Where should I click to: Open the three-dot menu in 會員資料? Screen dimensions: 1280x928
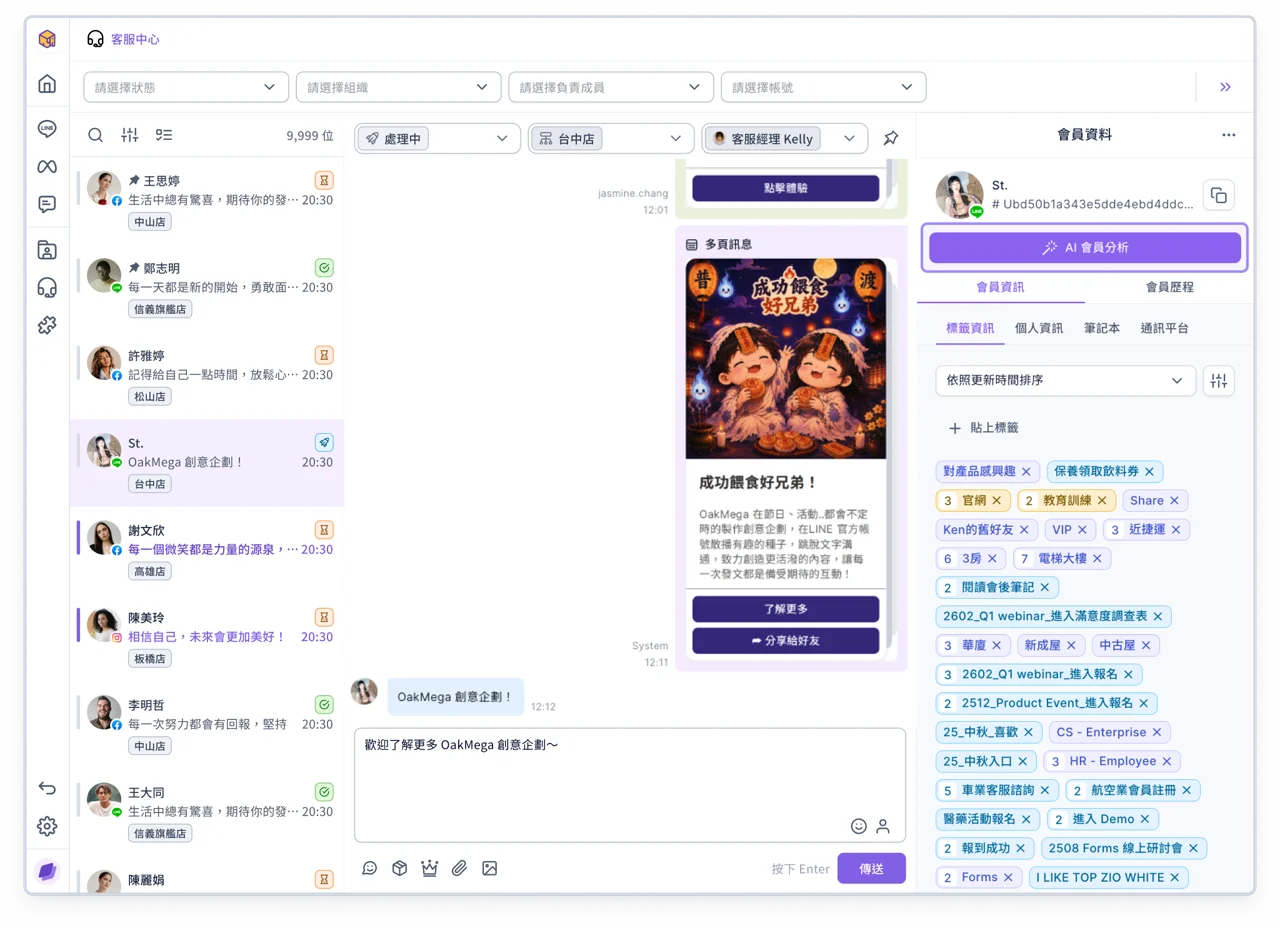click(1229, 135)
